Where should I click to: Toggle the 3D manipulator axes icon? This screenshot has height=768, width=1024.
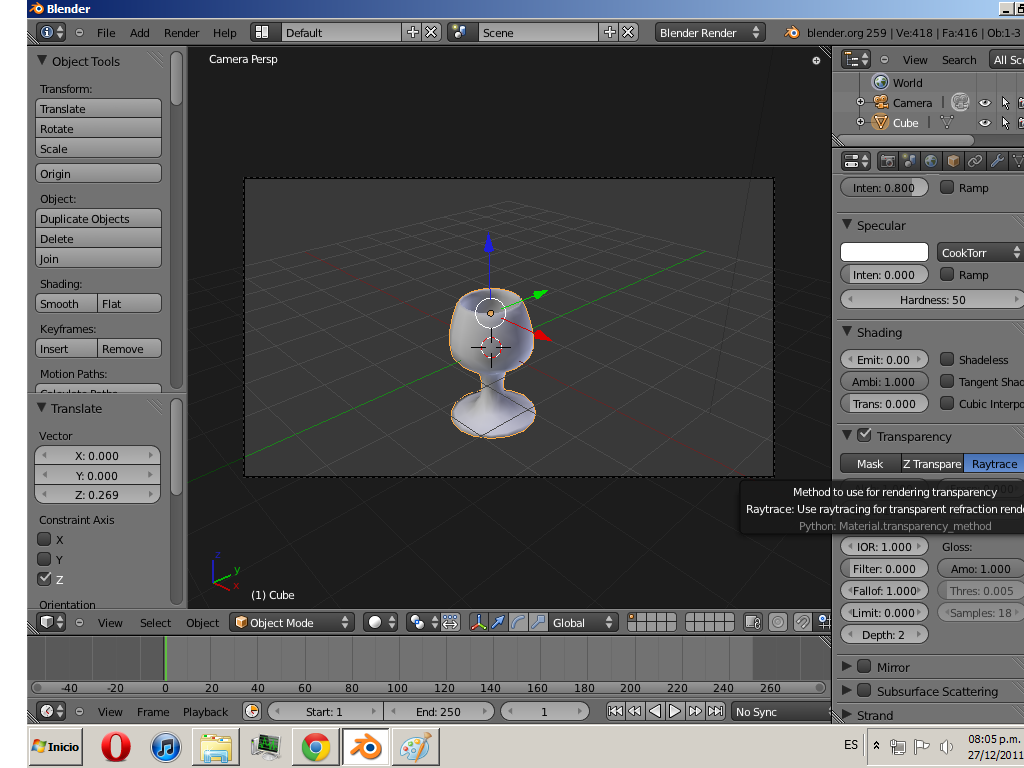[478, 622]
